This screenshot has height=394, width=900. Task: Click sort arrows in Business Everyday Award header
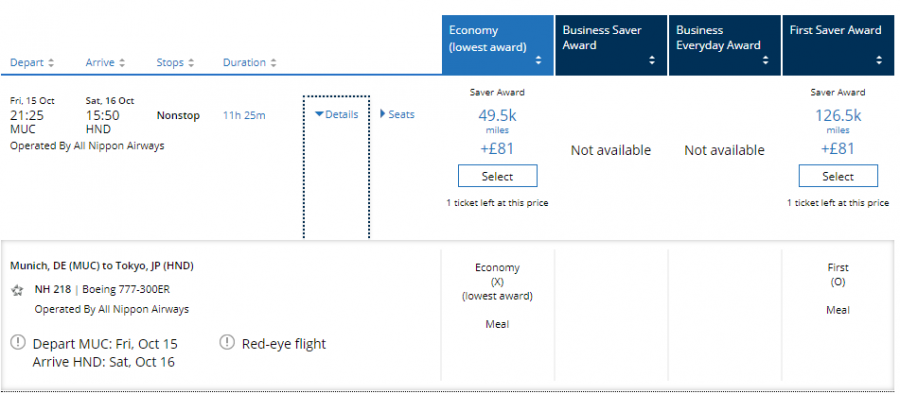(765, 60)
